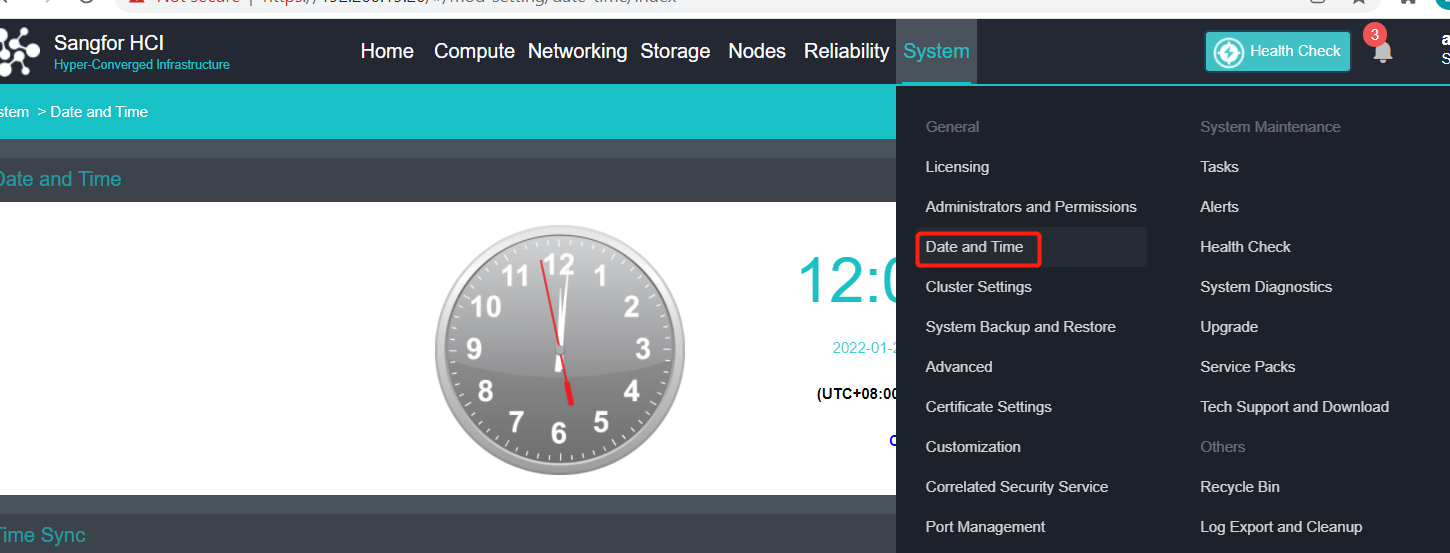Go to the Networking menu
The height and width of the screenshot is (553, 1450).
(x=577, y=51)
